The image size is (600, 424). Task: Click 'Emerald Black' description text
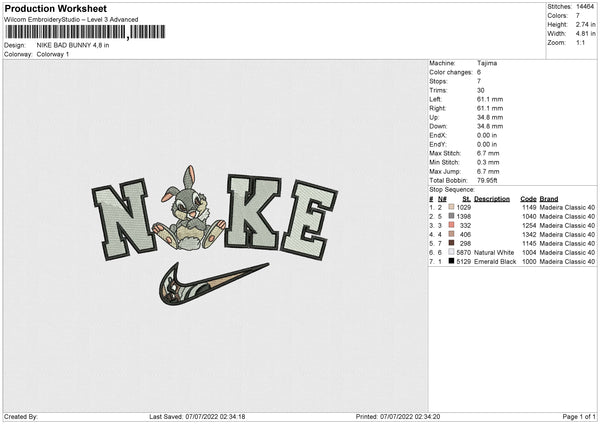point(495,261)
